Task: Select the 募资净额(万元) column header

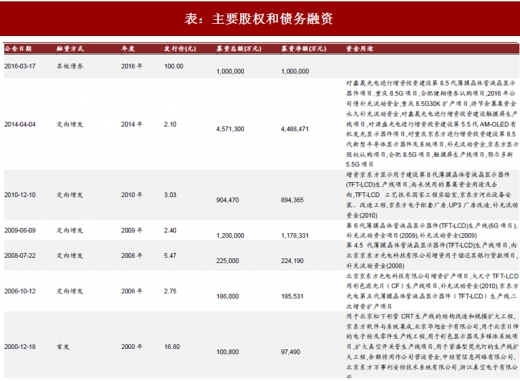Action: click(x=303, y=49)
